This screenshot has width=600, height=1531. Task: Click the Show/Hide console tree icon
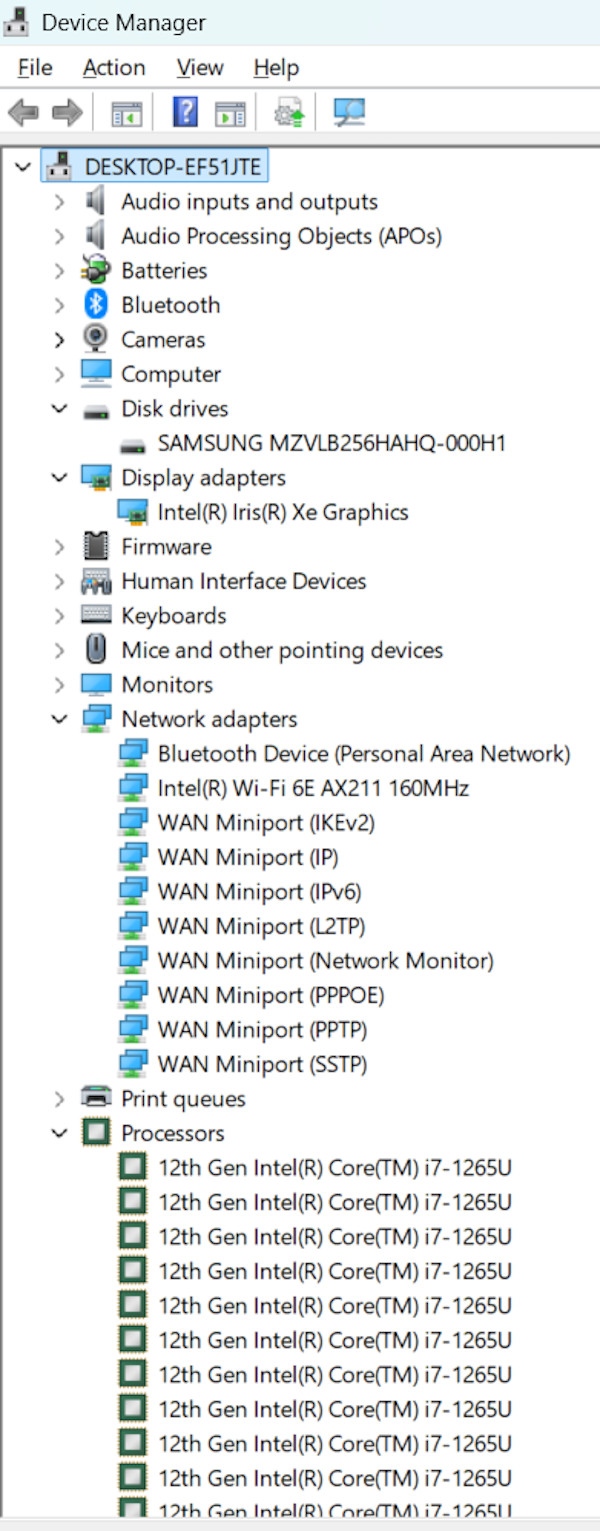coord(126,113)
